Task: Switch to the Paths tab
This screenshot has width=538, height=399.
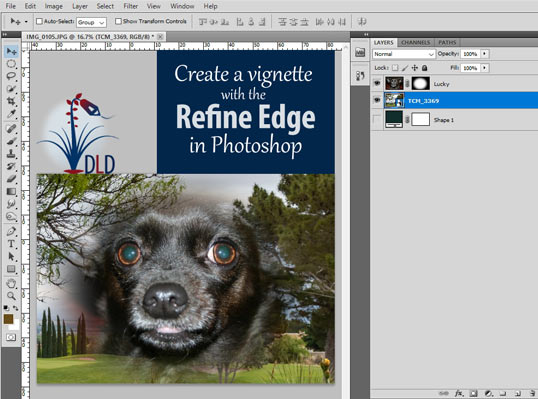Action: pos(447,43)
